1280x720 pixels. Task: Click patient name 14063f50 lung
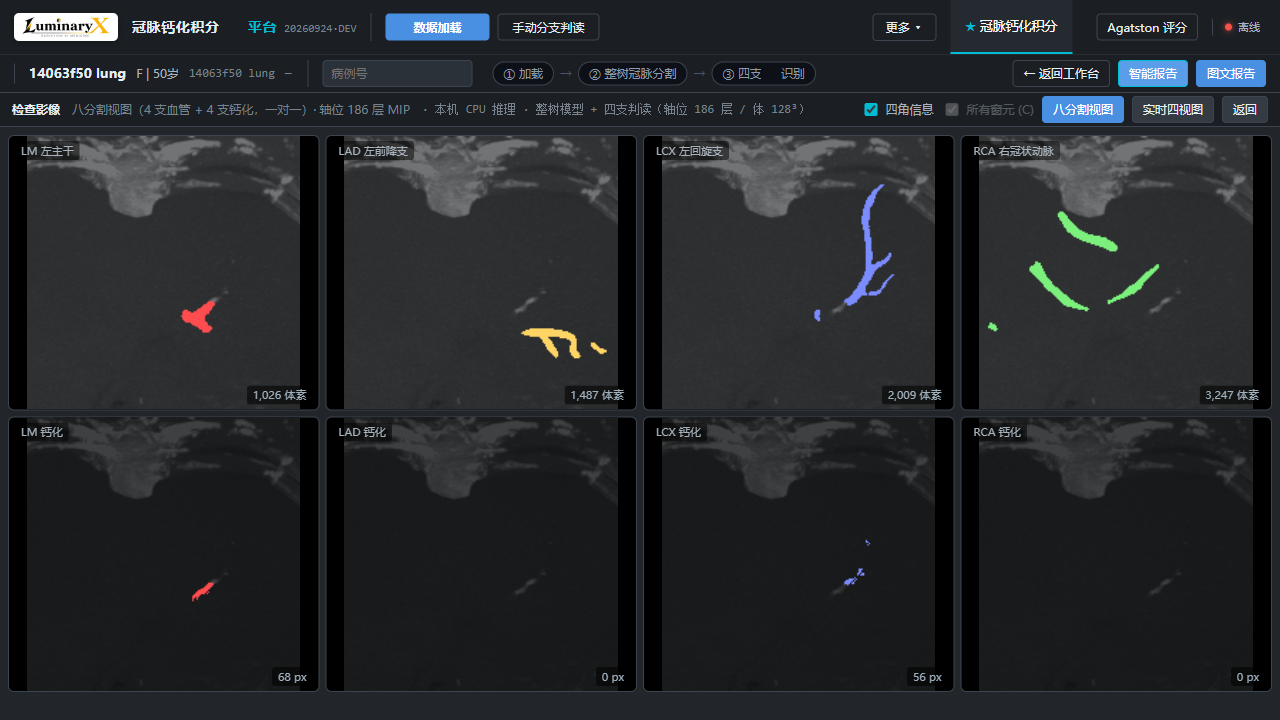pyautogui.click(x=77, y=73)
